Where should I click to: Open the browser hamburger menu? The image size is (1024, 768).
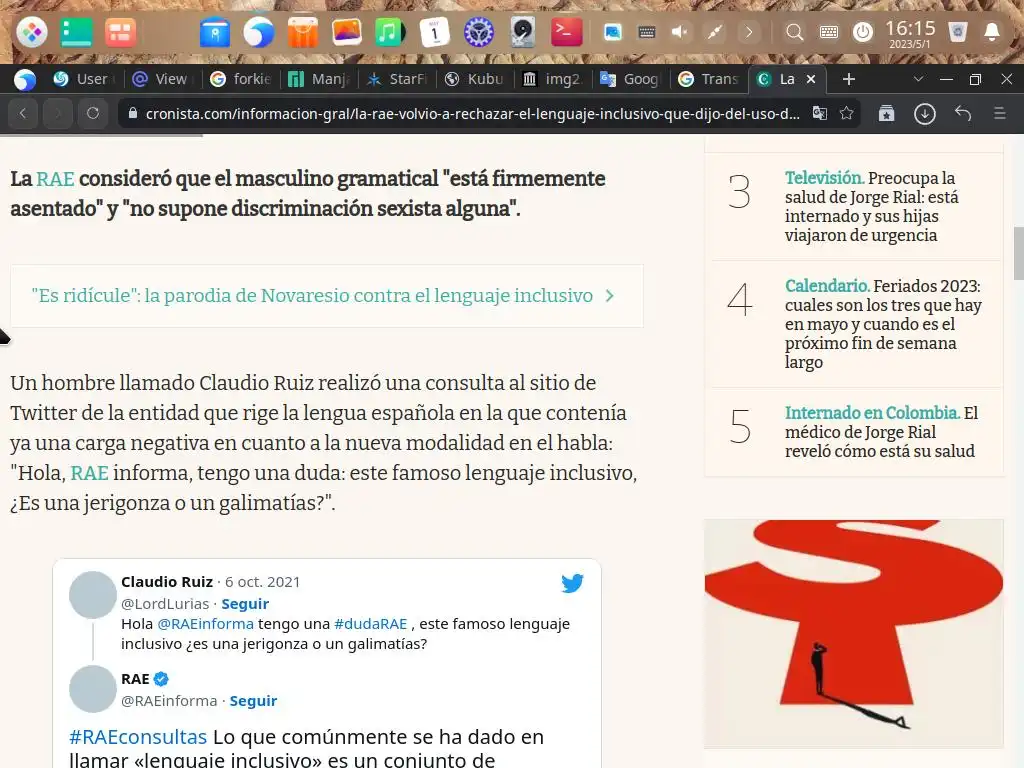click(x=999, y=114)
